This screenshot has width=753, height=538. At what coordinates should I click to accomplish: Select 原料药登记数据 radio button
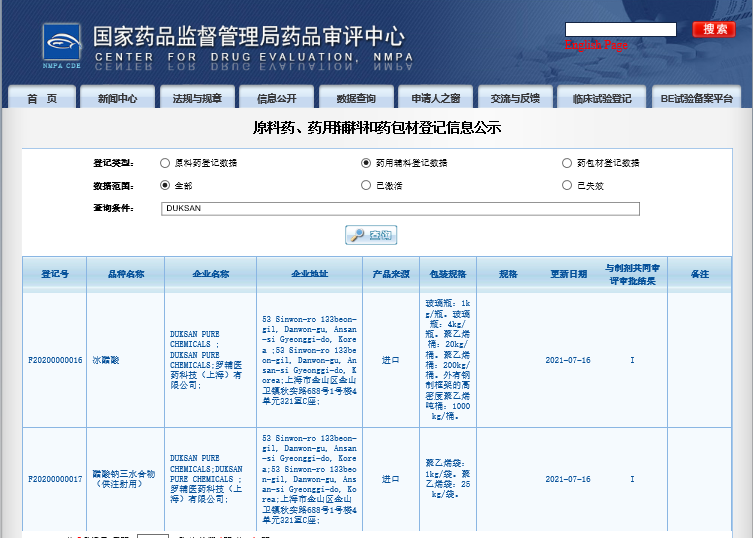165,163
